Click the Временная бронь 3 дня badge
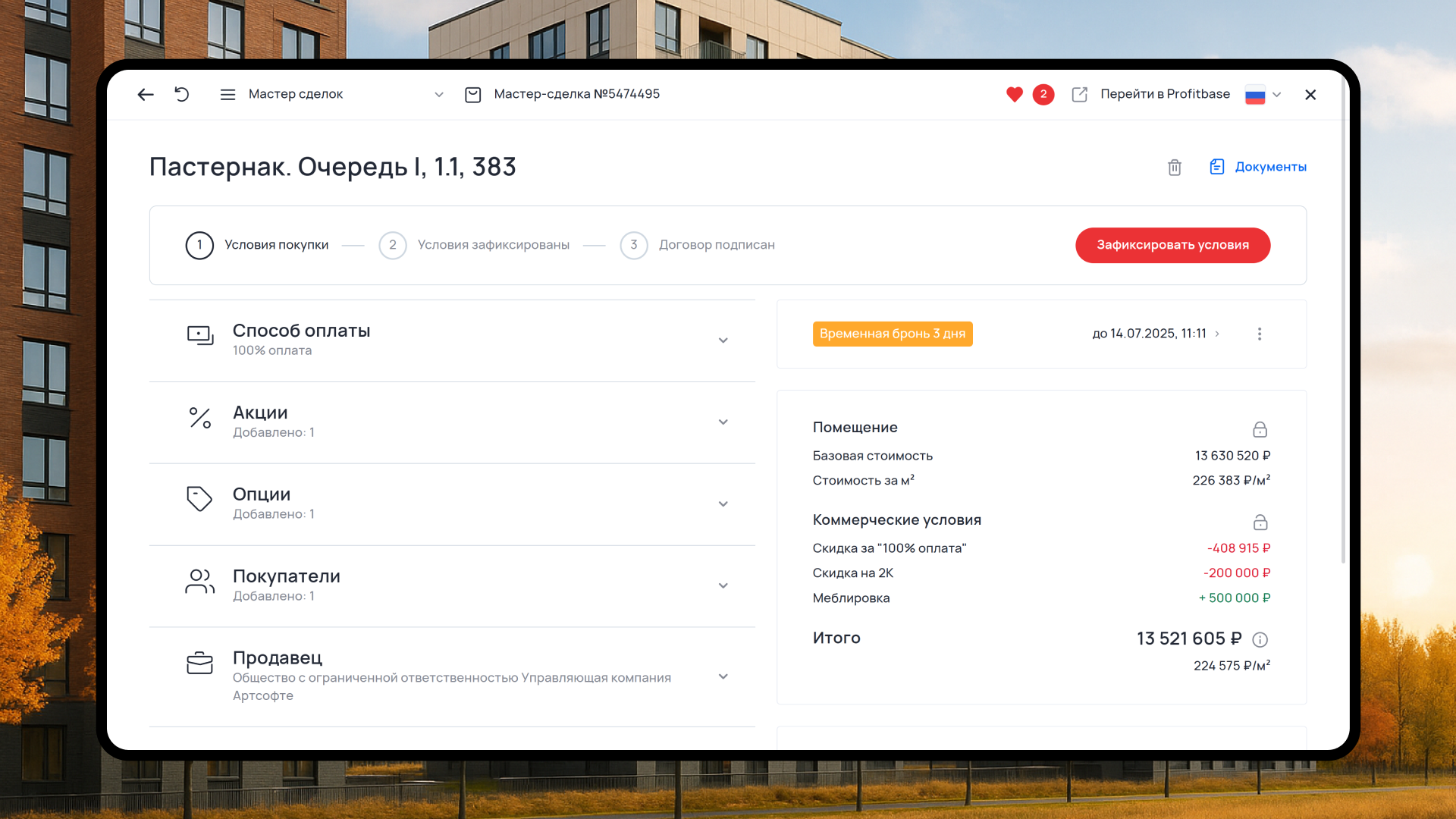The image size is (1456, 819). point(893,334)
